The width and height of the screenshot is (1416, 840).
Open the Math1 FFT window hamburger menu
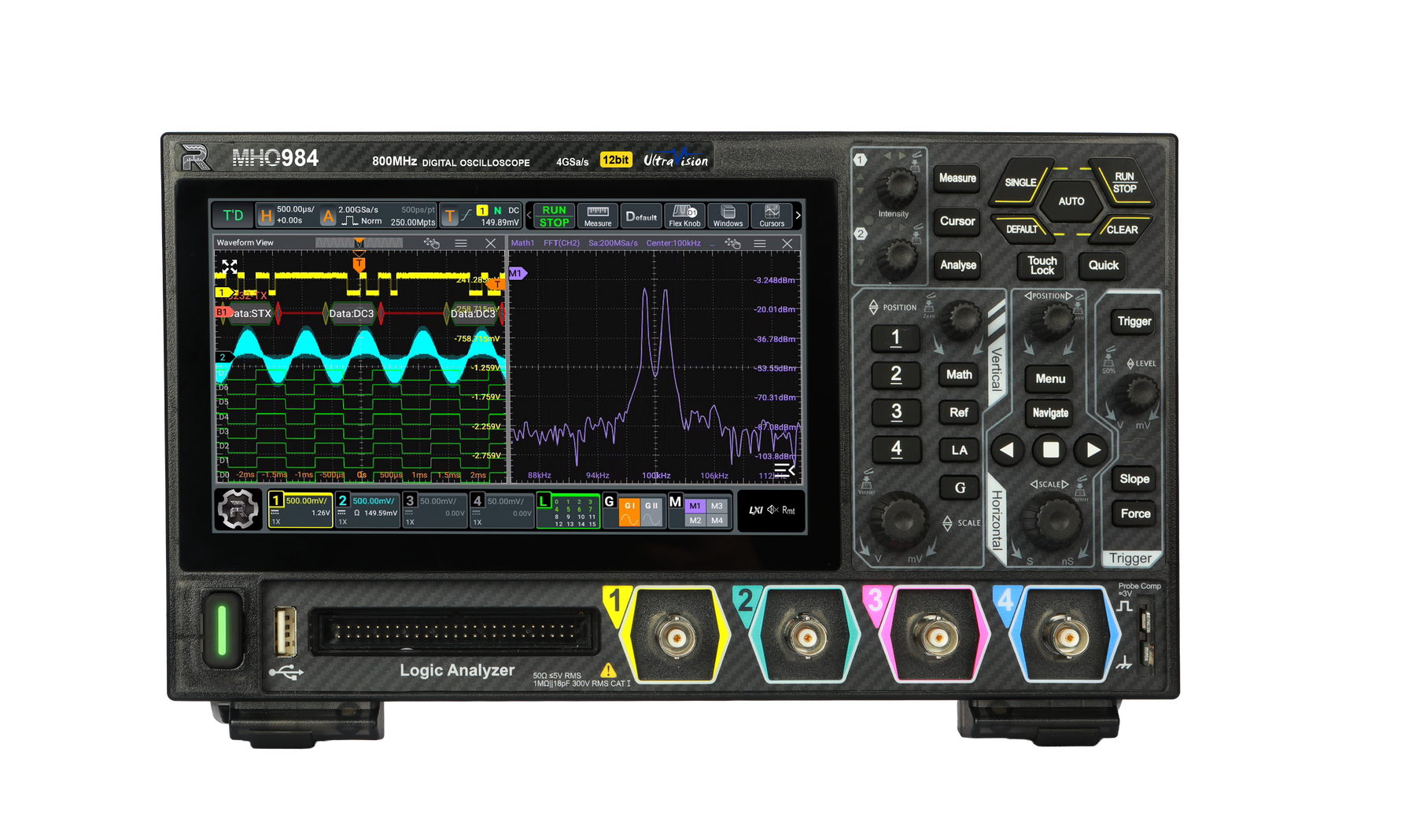point(760,244)
